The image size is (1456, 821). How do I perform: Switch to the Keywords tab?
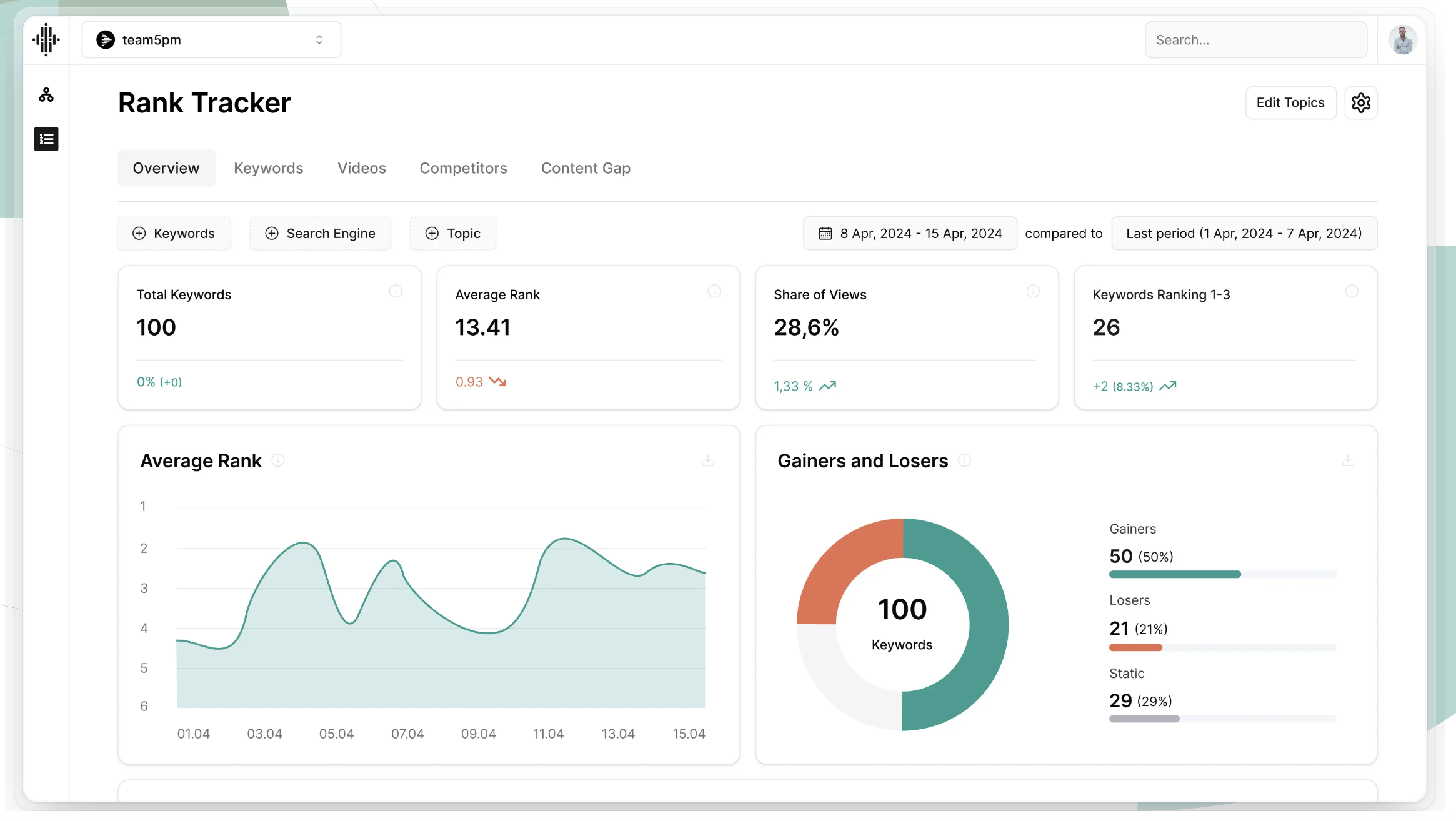coord(268,168)
